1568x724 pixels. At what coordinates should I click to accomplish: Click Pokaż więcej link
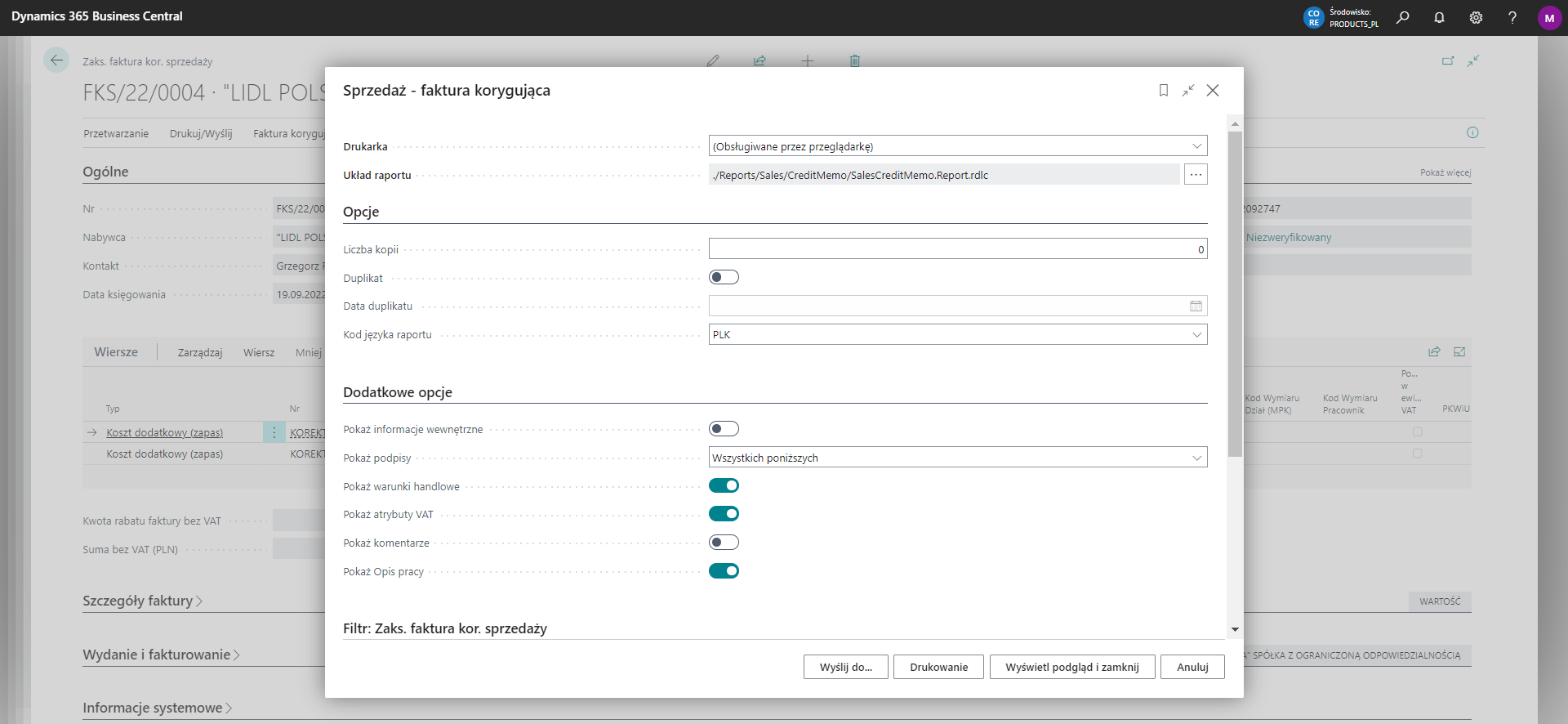1445,172
